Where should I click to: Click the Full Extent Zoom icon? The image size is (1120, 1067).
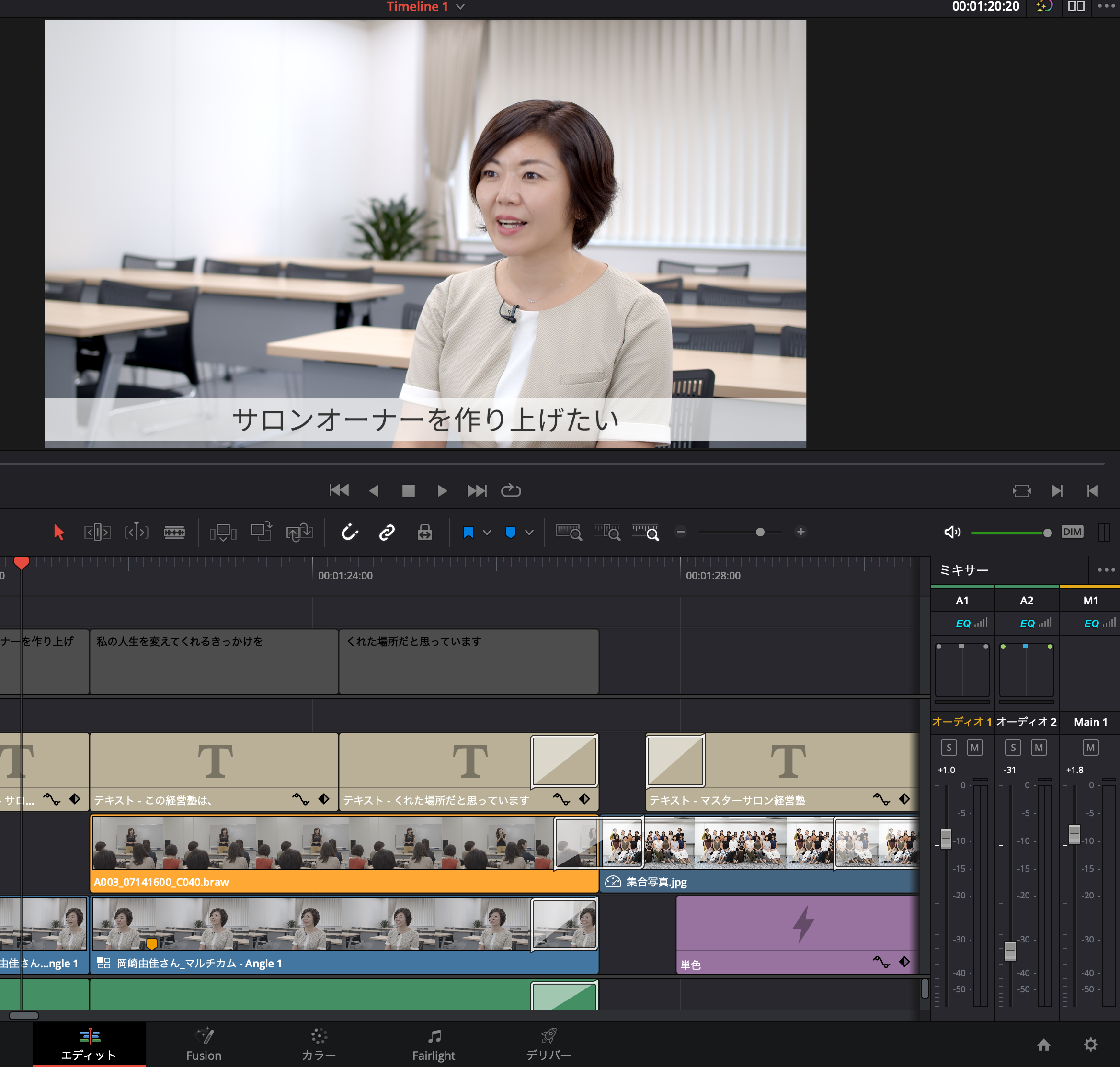[x=568, y=533]
